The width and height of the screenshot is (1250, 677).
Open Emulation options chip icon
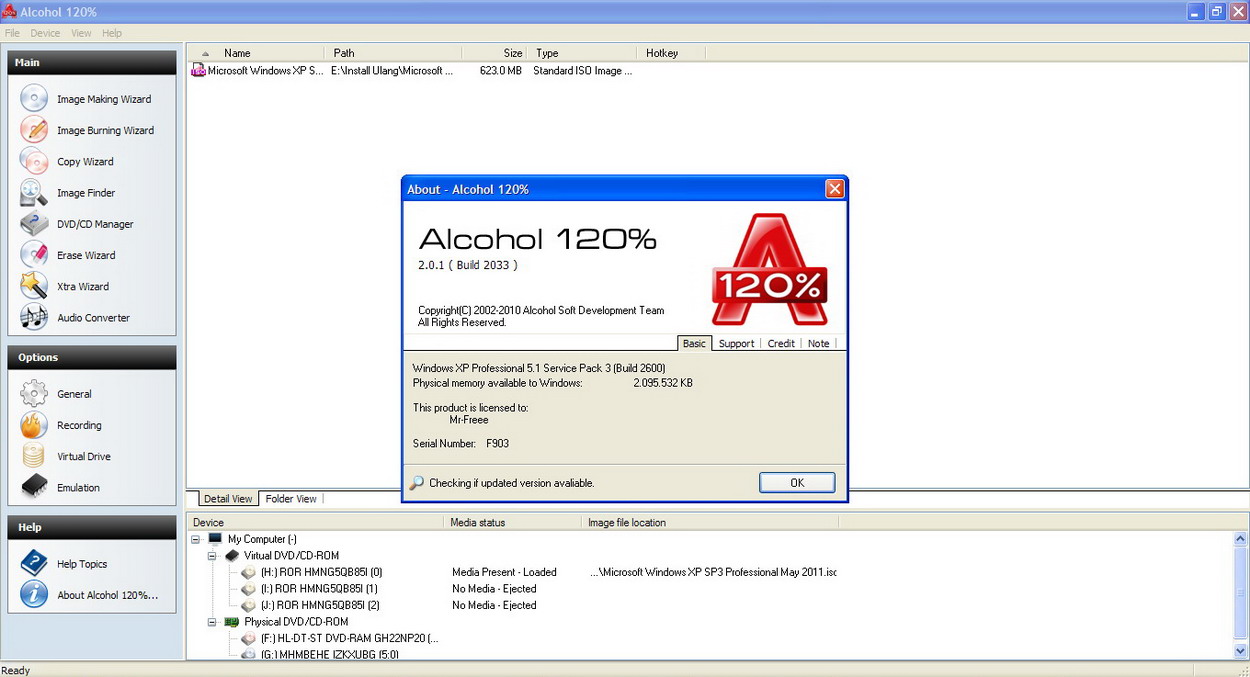(x=34, y=487)
